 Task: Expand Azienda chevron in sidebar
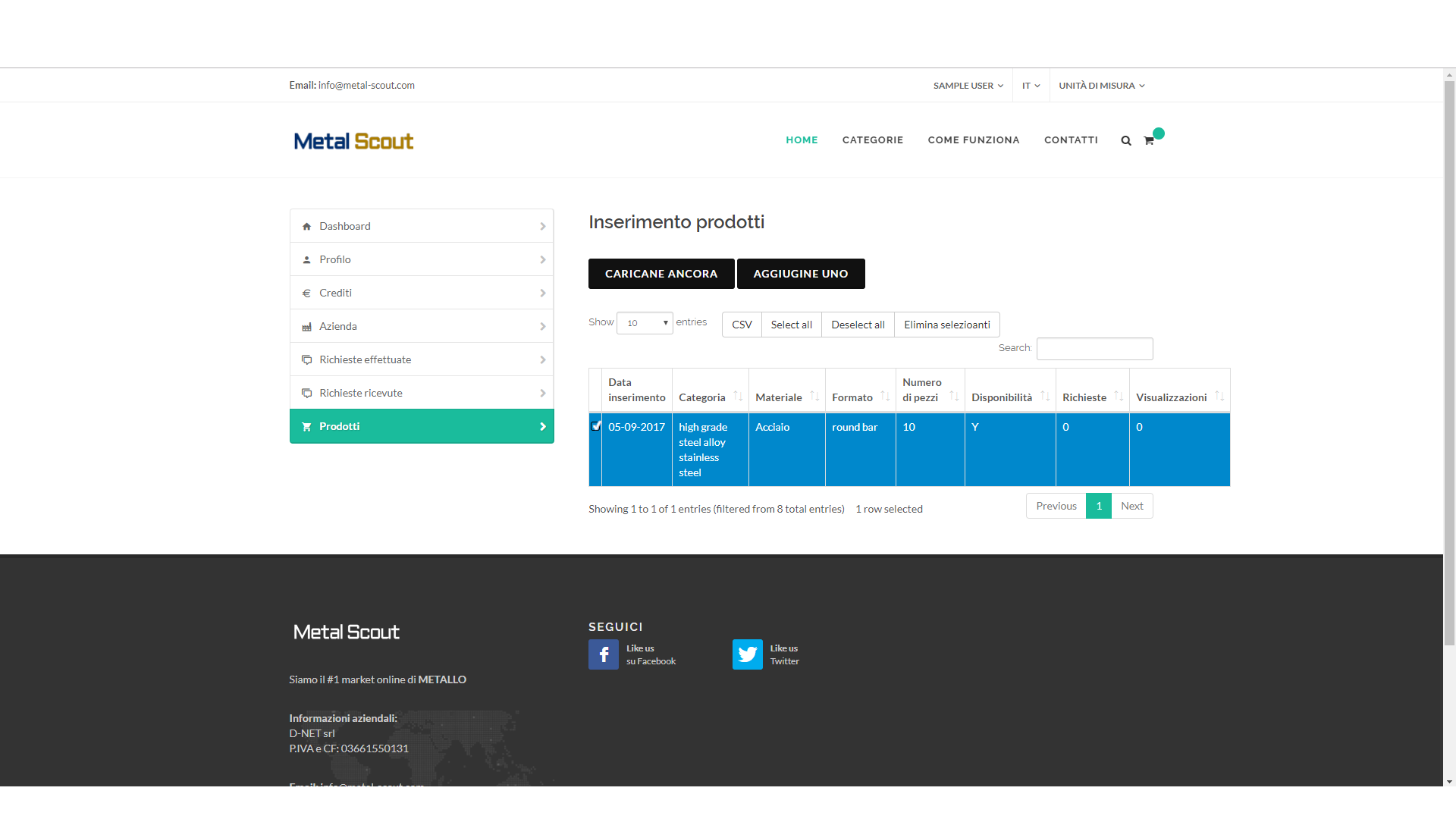pos(543,326)
